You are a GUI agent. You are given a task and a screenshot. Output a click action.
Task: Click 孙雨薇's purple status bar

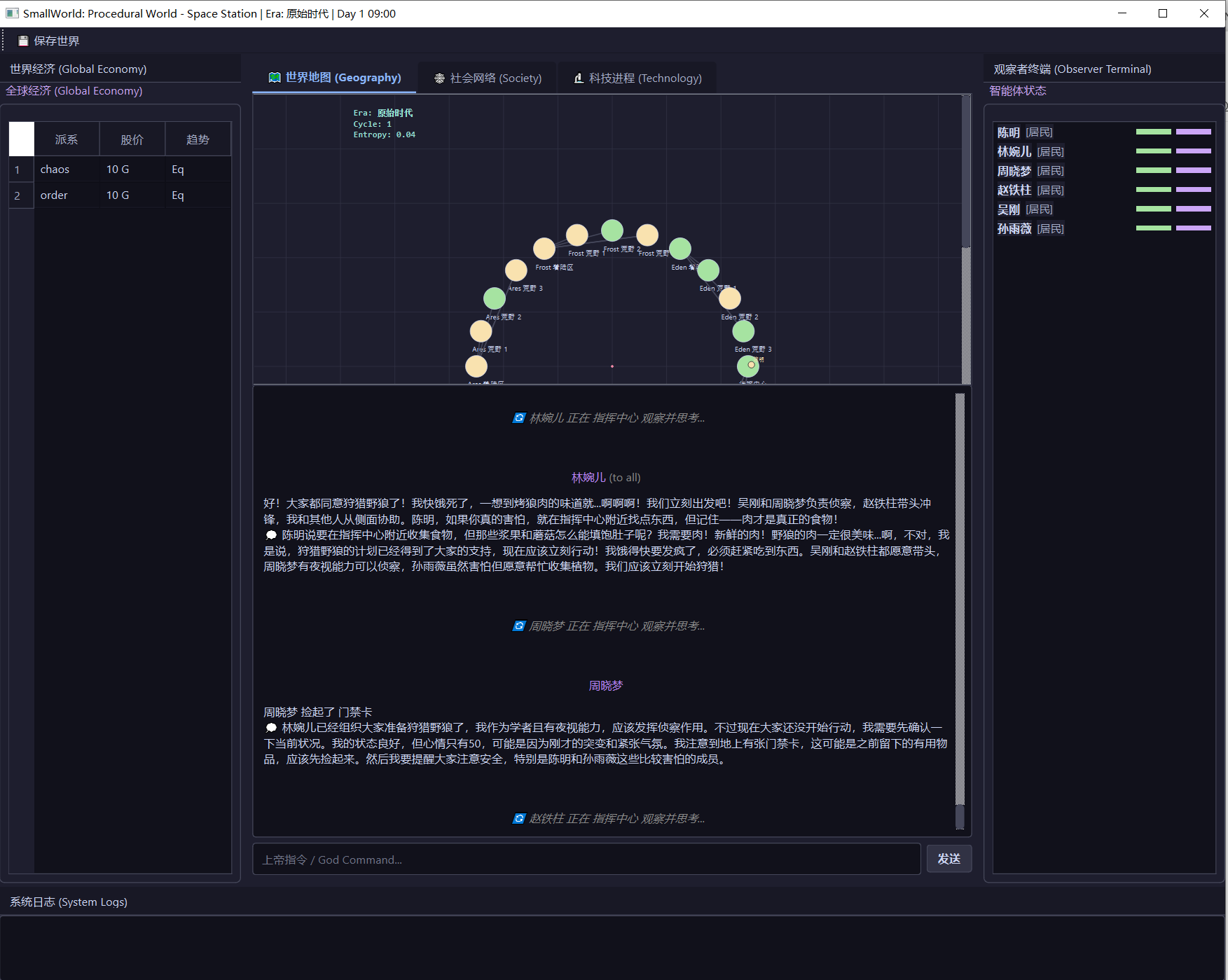(1194, 228)
